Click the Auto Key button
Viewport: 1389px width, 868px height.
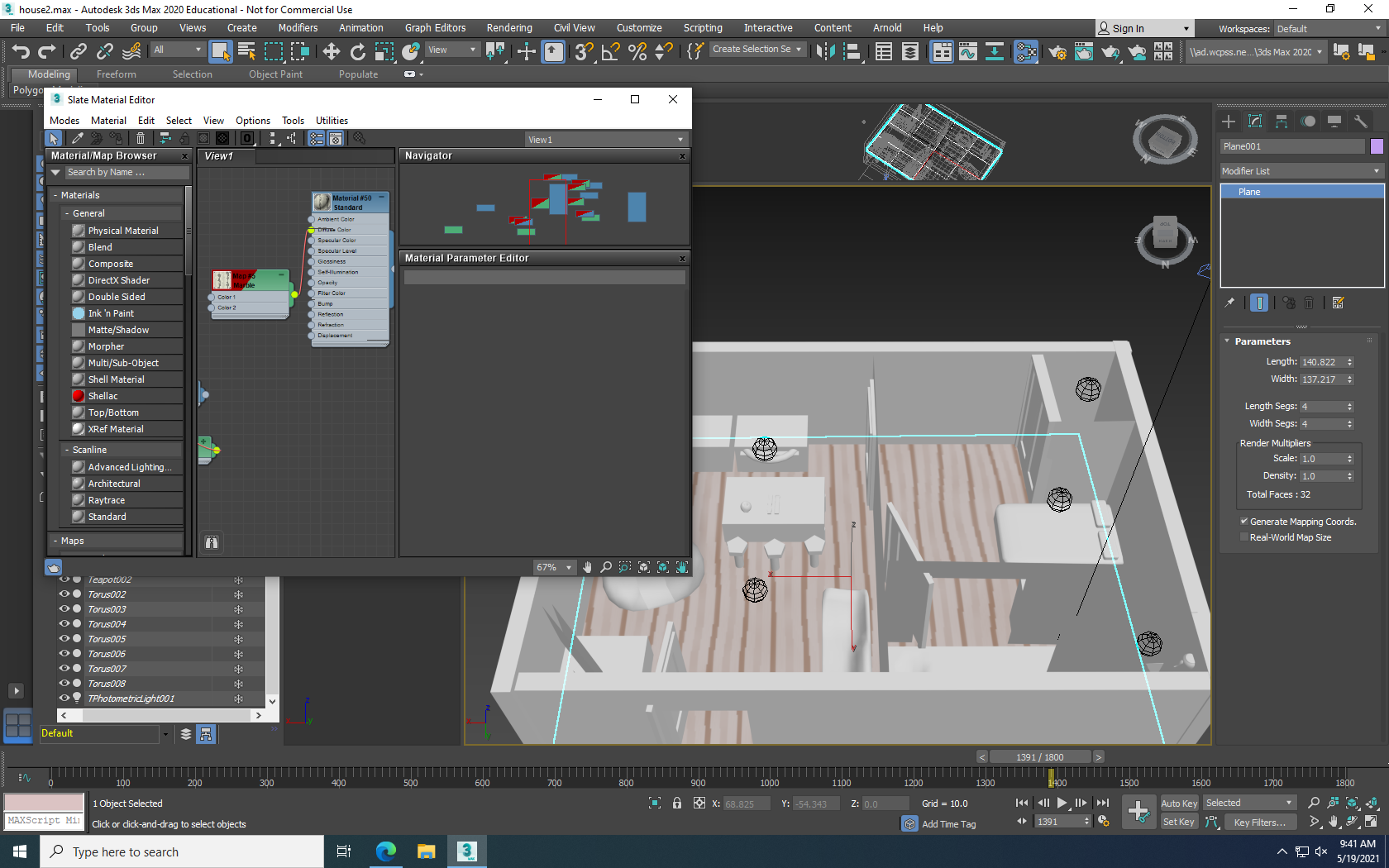pyautogui.click(x=1178, y=804)
